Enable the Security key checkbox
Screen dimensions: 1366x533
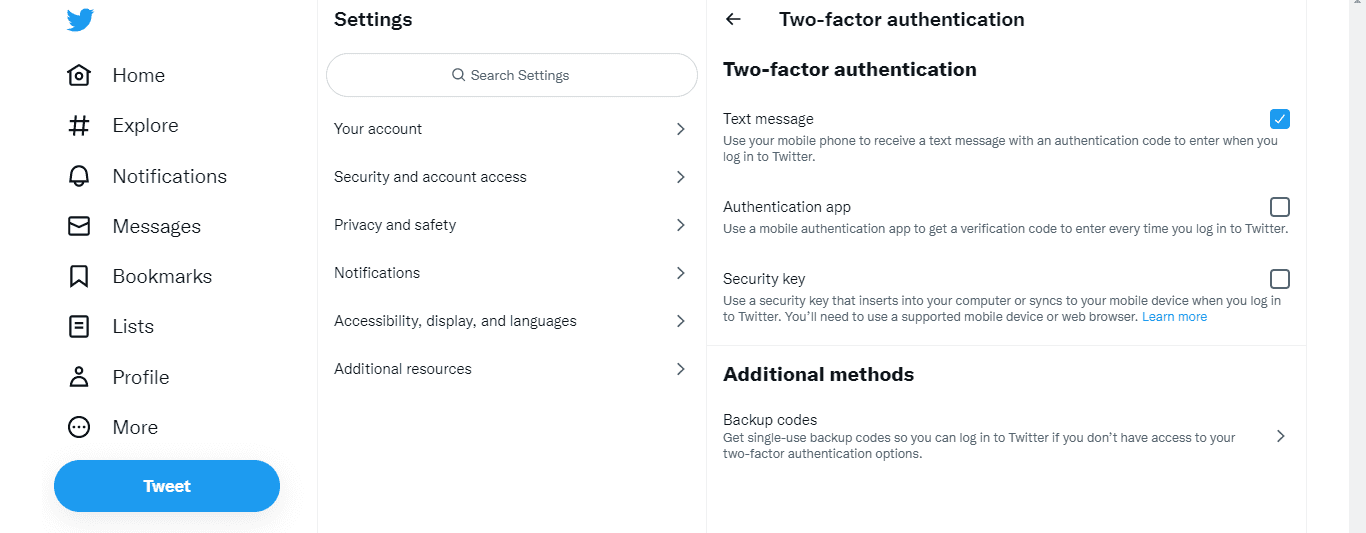click(x=1280, y=279)
